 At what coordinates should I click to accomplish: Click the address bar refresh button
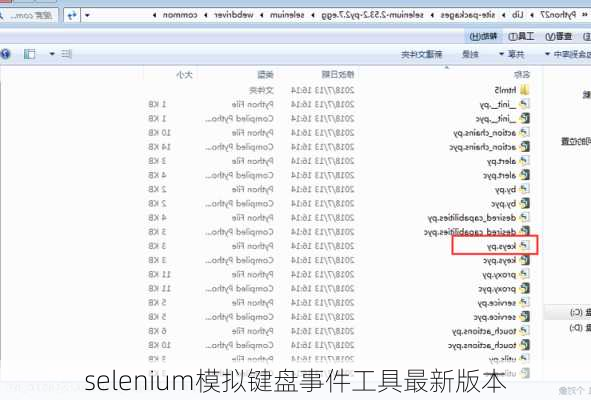point(72,15)
